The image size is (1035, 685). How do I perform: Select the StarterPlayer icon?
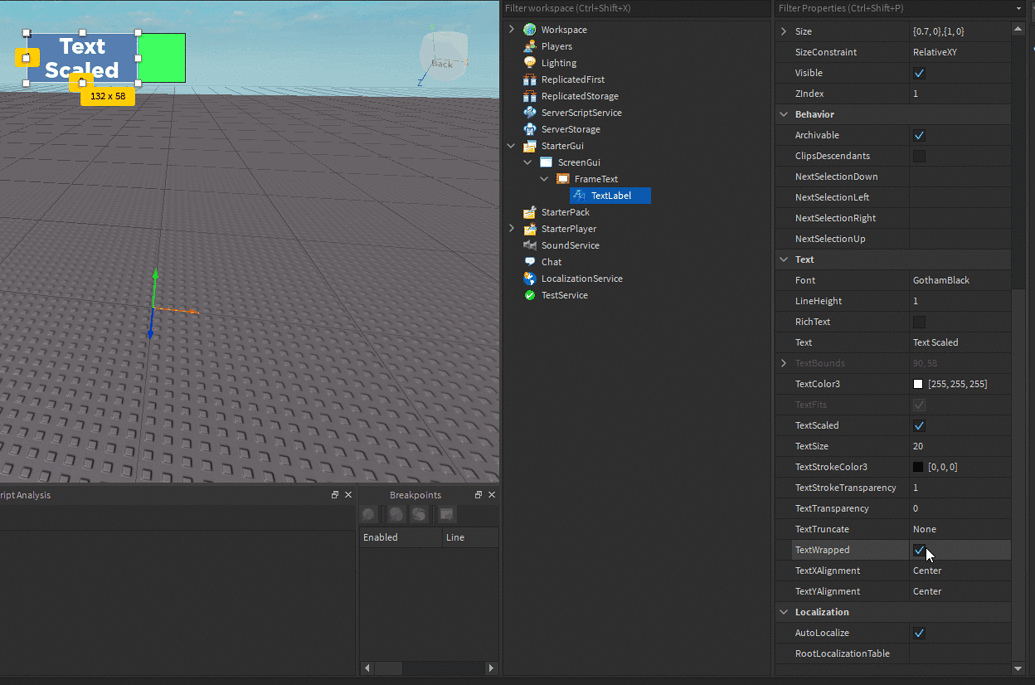pos(529,229)
